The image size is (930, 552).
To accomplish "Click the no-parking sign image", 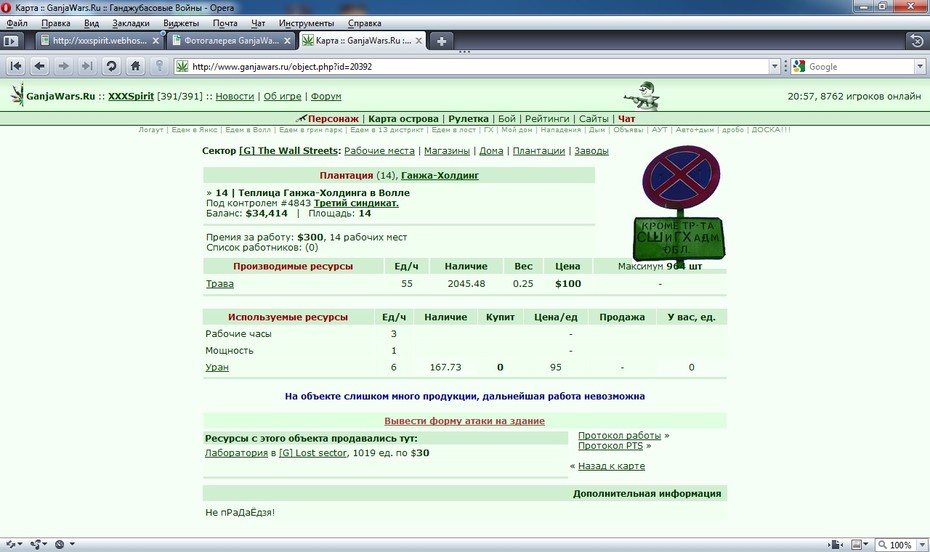I will (680, 205).
